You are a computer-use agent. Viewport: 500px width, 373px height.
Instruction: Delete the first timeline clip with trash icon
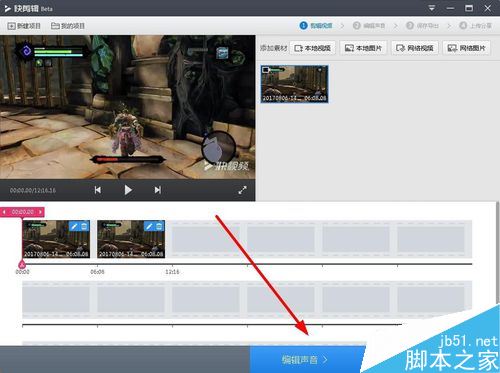[84, 226]
